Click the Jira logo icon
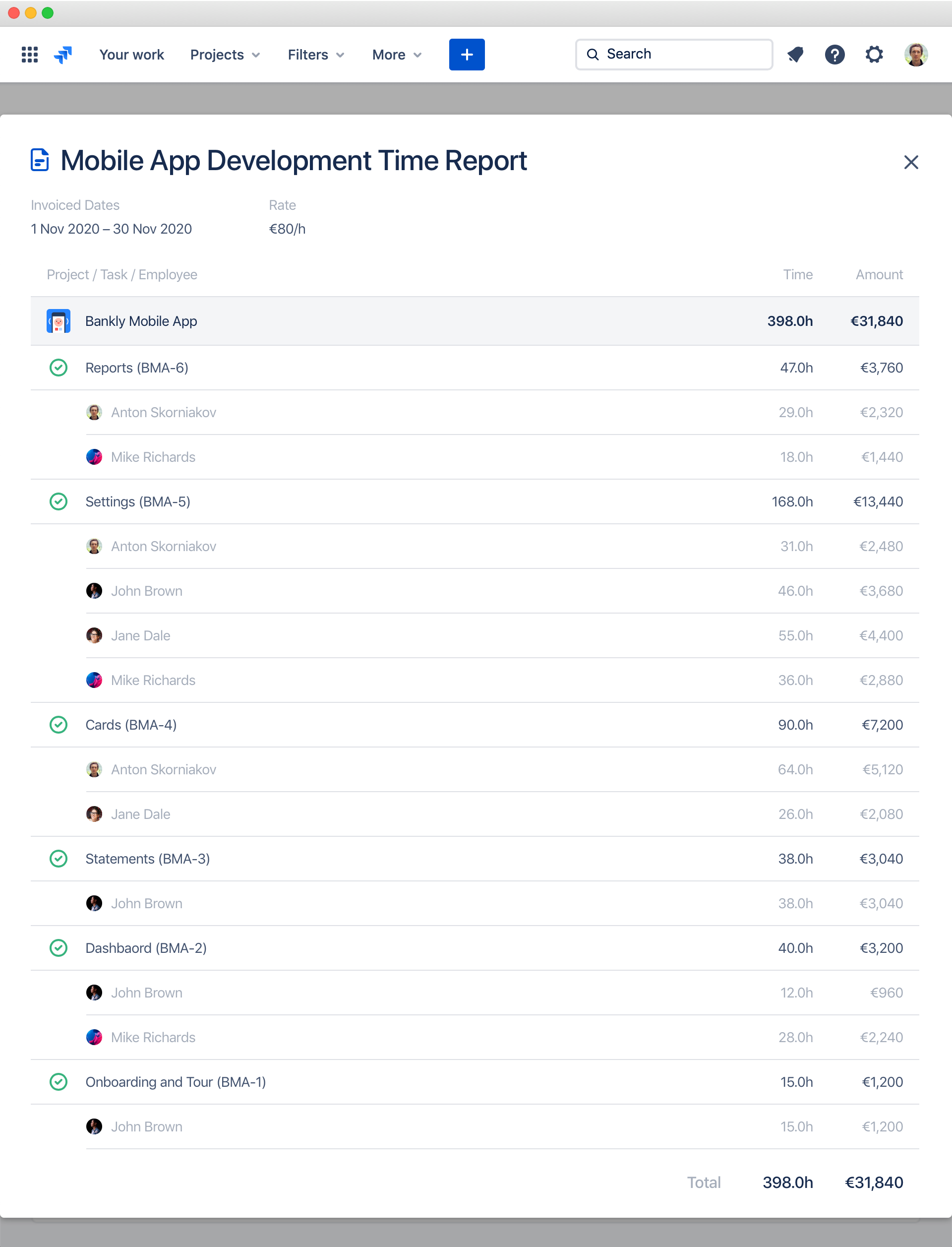 (x=63, y=55)
